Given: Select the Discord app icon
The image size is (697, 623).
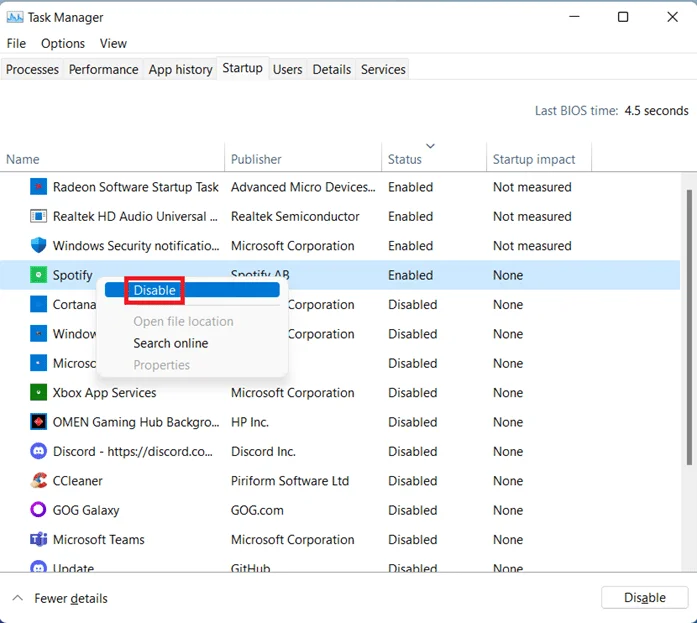Looking at the screenshot, I should pyautogui.click(x=38, y=451).
